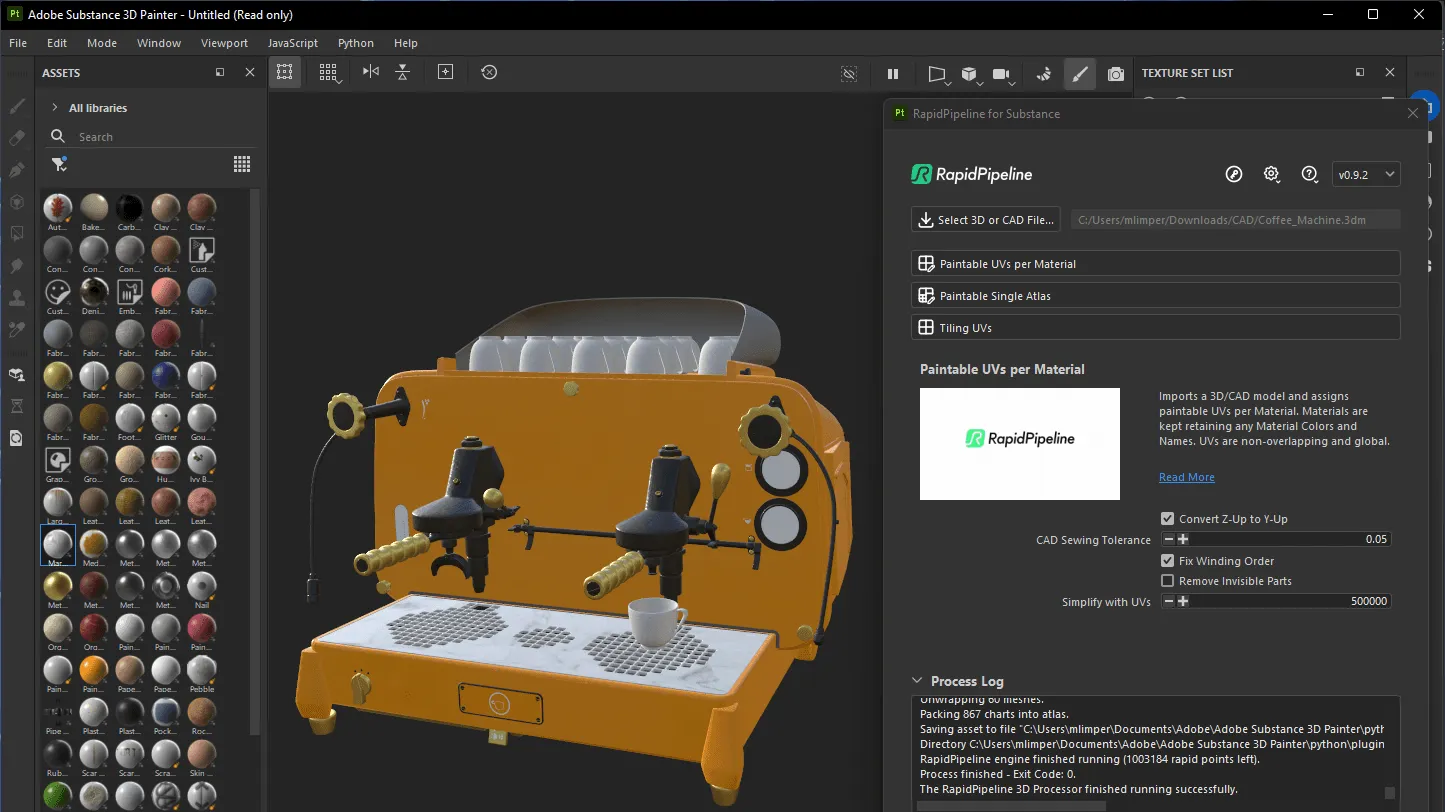Image resolution: width=1445 pixels, height=812 pixels.
Task: Toggle the selection frame viewport tool
Action: [x=285, y=72]
